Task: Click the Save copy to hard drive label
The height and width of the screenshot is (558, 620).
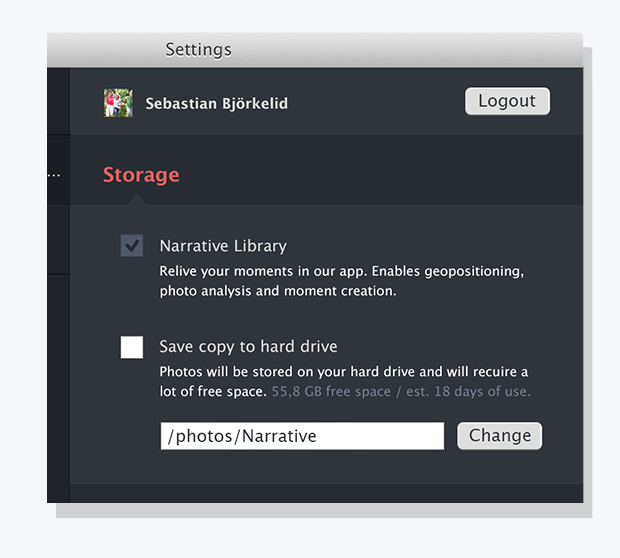Action: [x=248, y=347]
